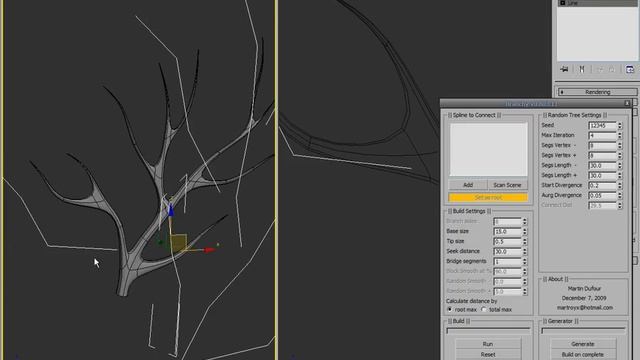The height and width of the screenshot is (360, 640).
Task: Click the Bridge segments spinner arrows
Action: coord(525,262)
